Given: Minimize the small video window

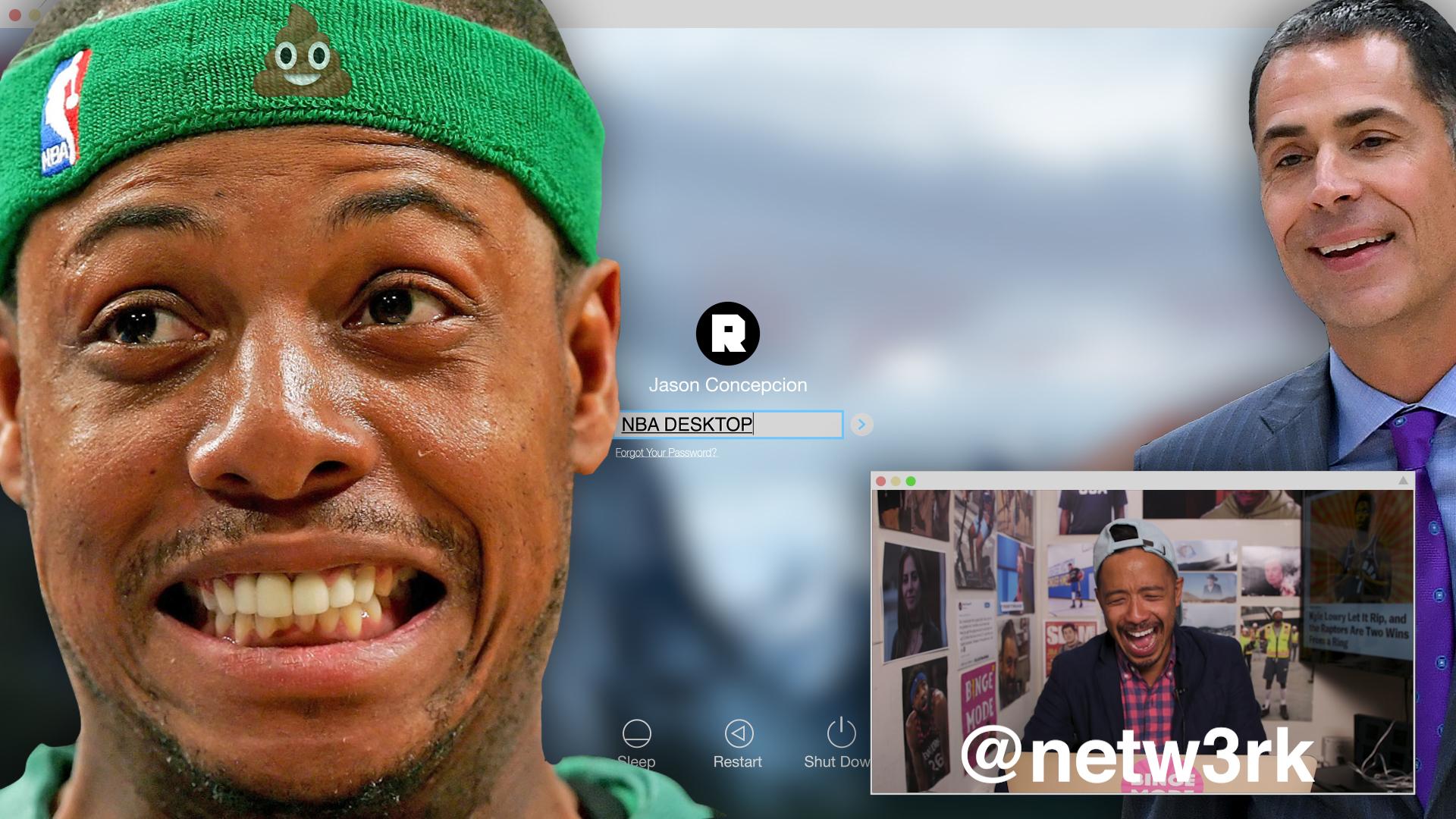Looking at the screenshot, I should 896,482.
